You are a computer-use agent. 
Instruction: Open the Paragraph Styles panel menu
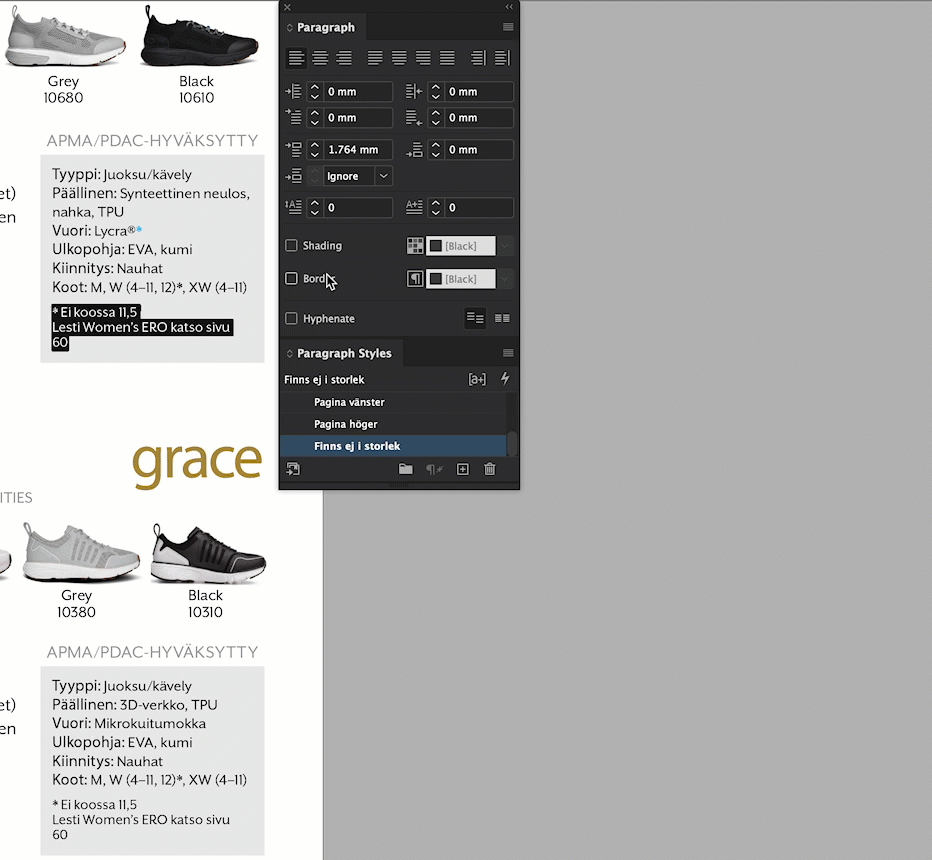point(508,352)
